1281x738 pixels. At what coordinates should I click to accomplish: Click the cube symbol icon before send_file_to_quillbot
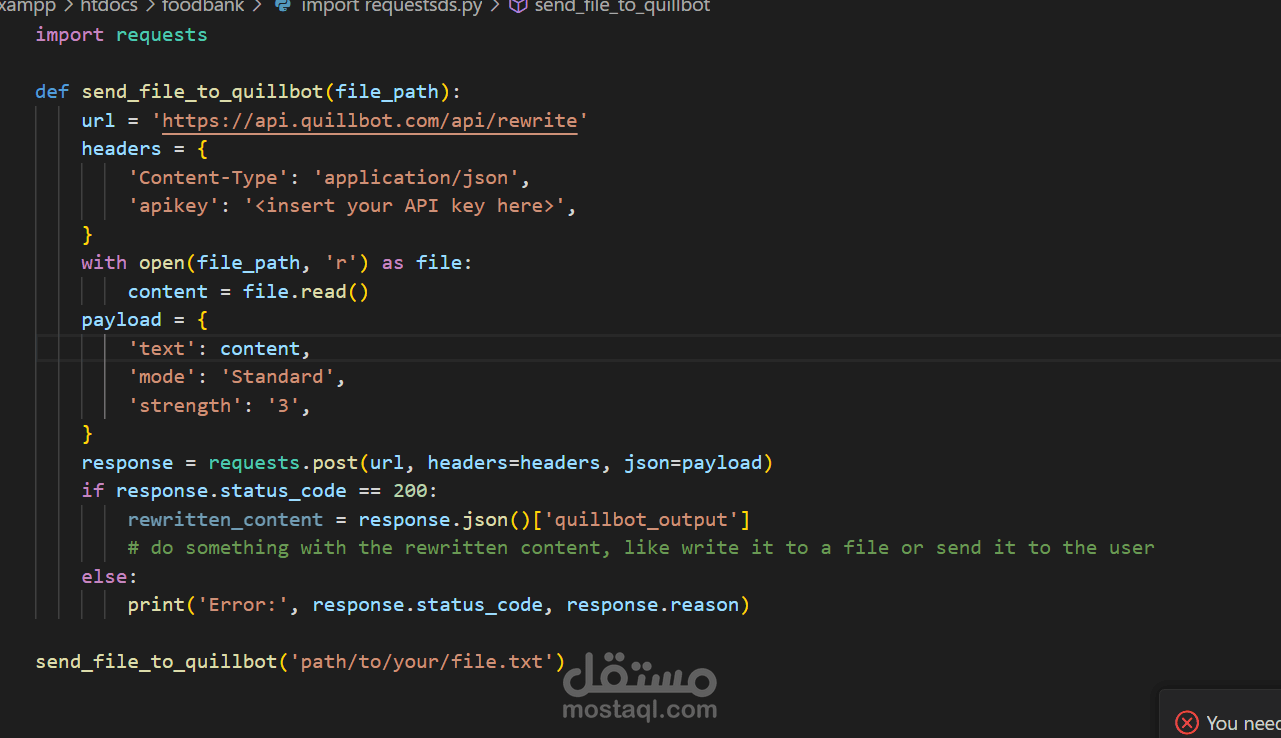point(517,7)
